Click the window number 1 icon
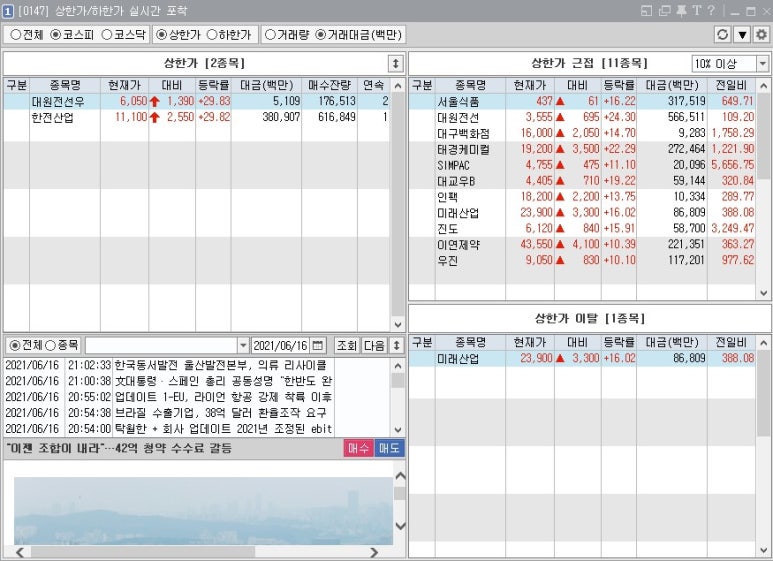The height and width of the screenshot is (561, 773). (7, 11)
